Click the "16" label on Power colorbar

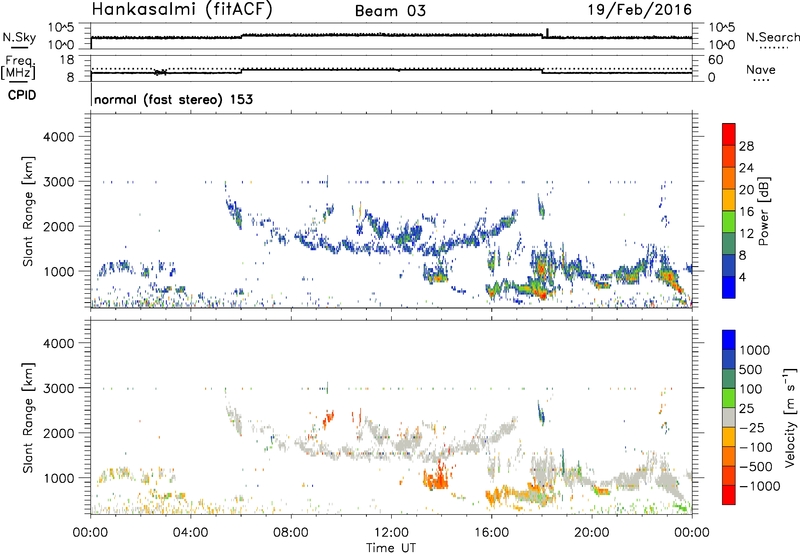(746, 212)
